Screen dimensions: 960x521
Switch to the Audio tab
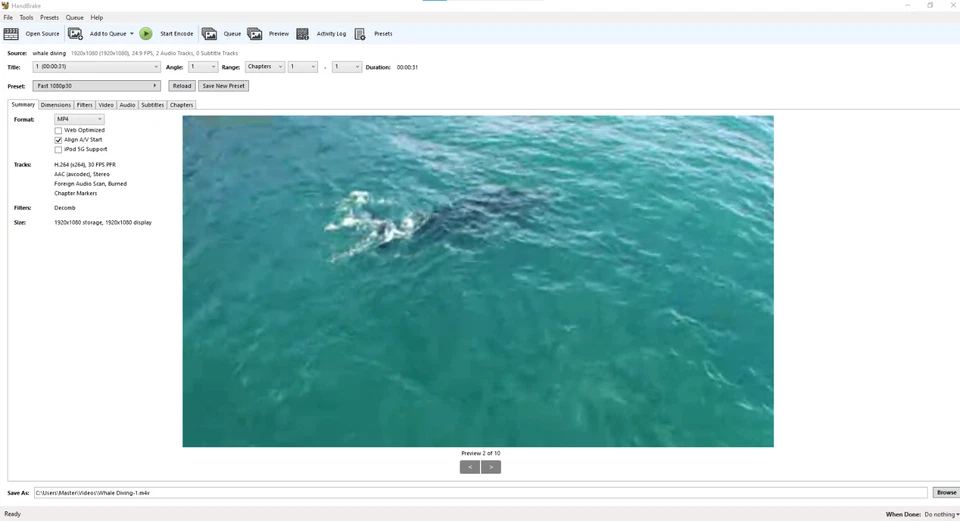point(127,105)
